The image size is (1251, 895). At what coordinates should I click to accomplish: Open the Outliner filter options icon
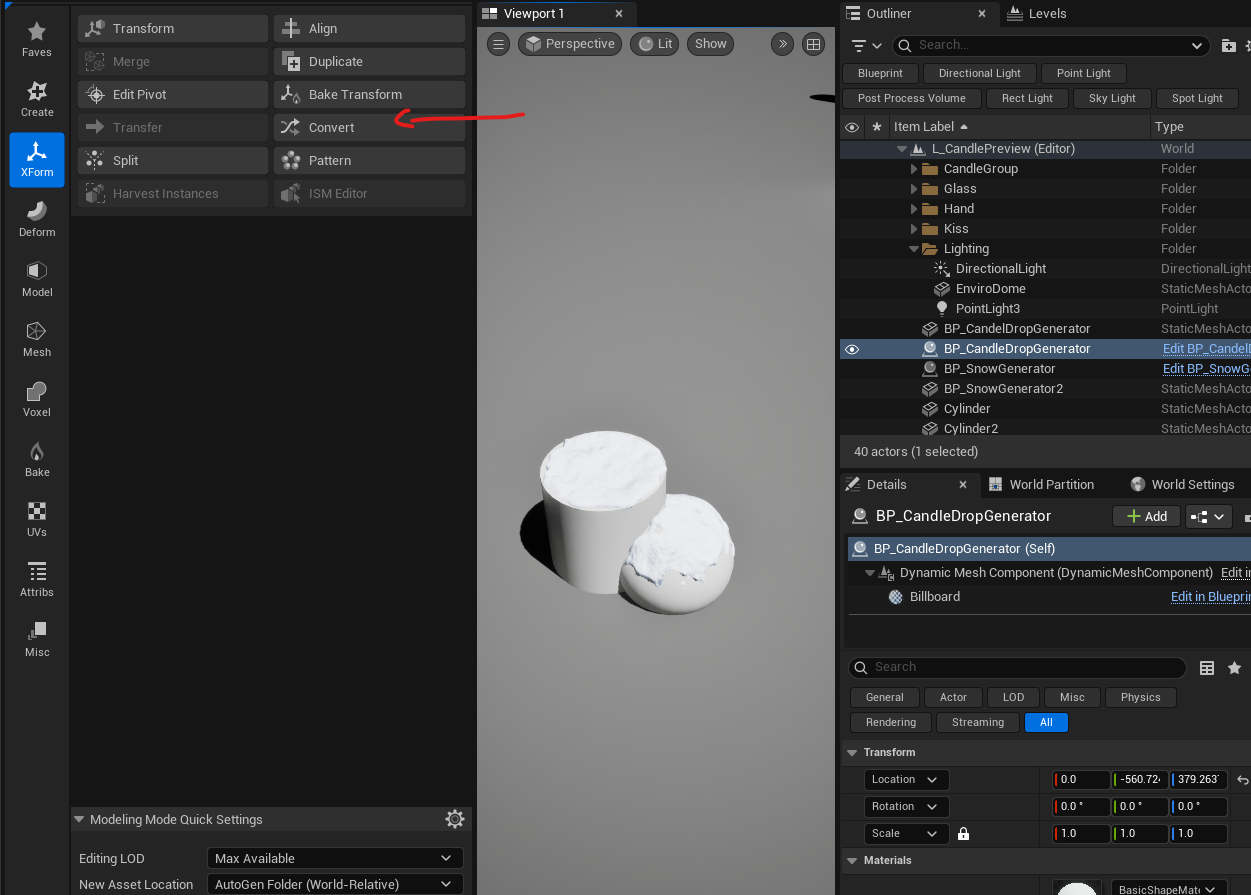[x=860, y=47]
